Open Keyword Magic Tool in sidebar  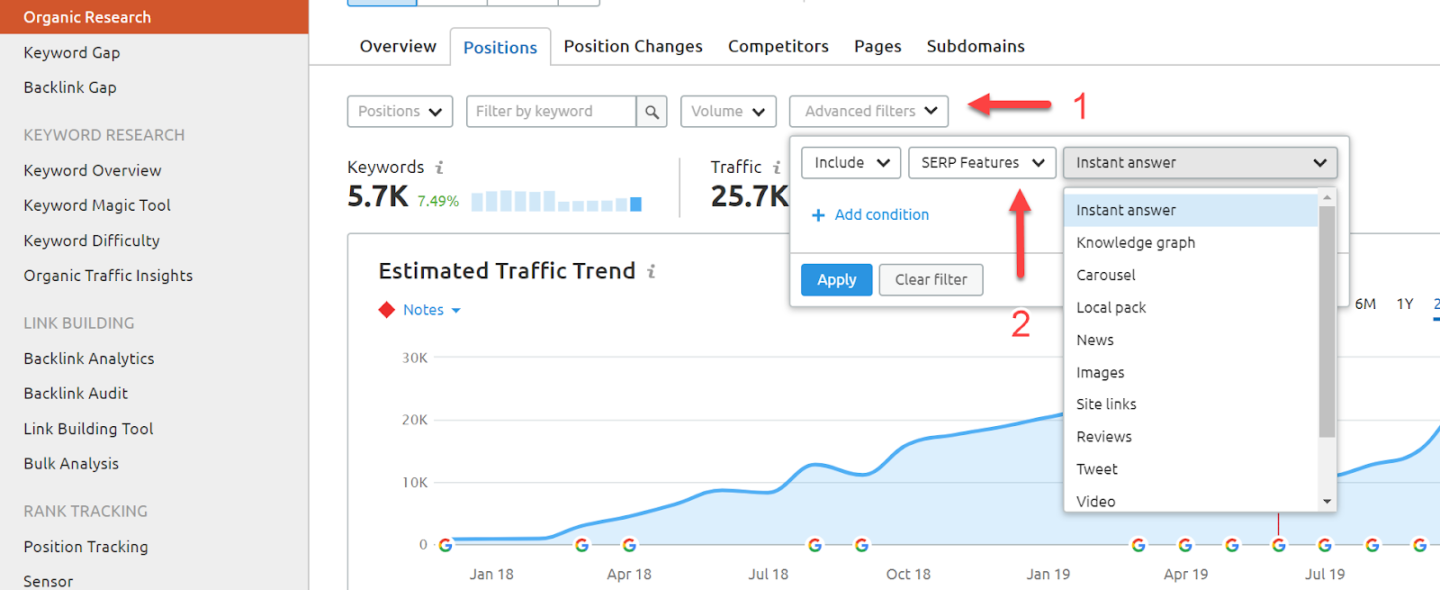pyautogui.click(x=97, y=205)
